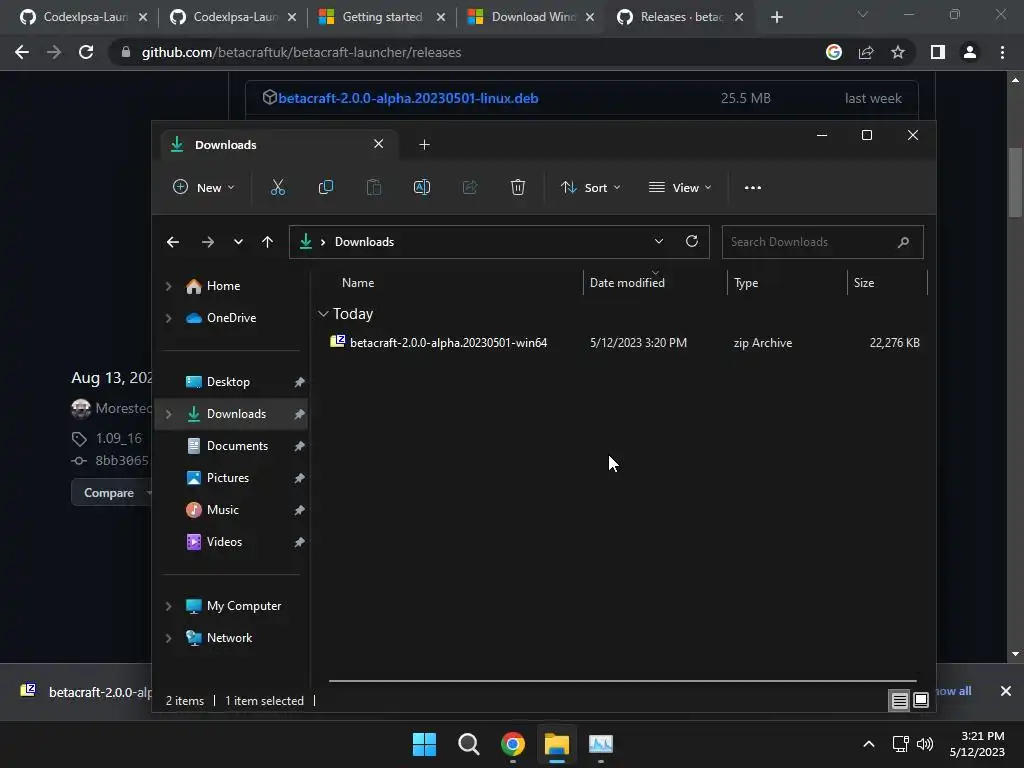Image resolution: width=1024 pixels, height=768 pixels.
Task: Add a new File Explorer tab
Action: point(424,144)
